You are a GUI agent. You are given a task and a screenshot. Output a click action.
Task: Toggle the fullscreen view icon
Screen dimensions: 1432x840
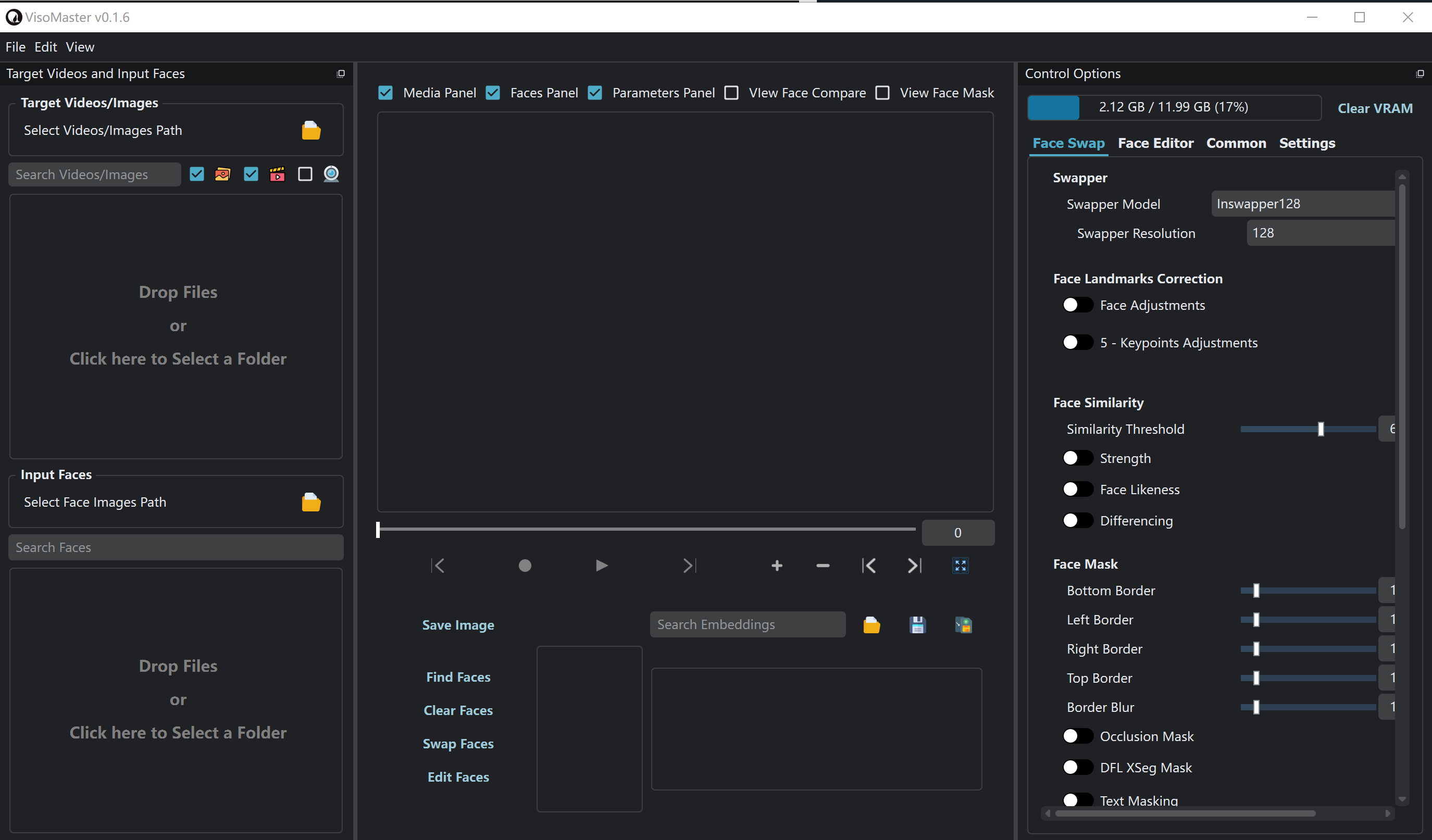[x=960, y=566]
